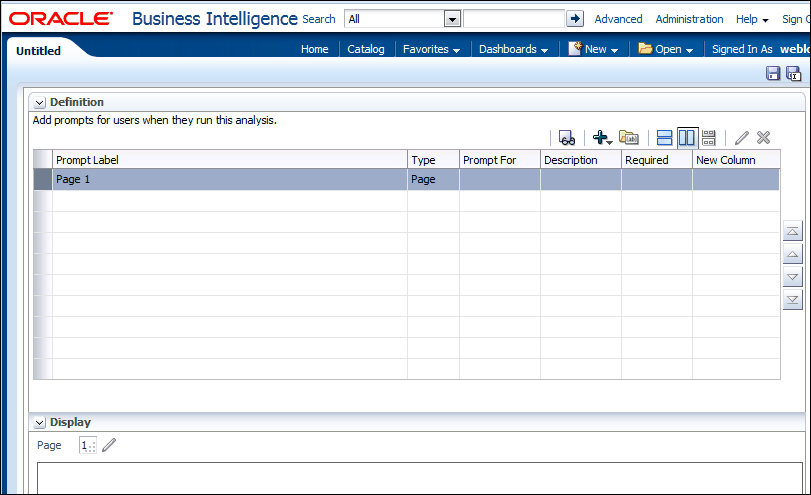
Task: Click the Save Prompt disk icon
Action: 773,73
